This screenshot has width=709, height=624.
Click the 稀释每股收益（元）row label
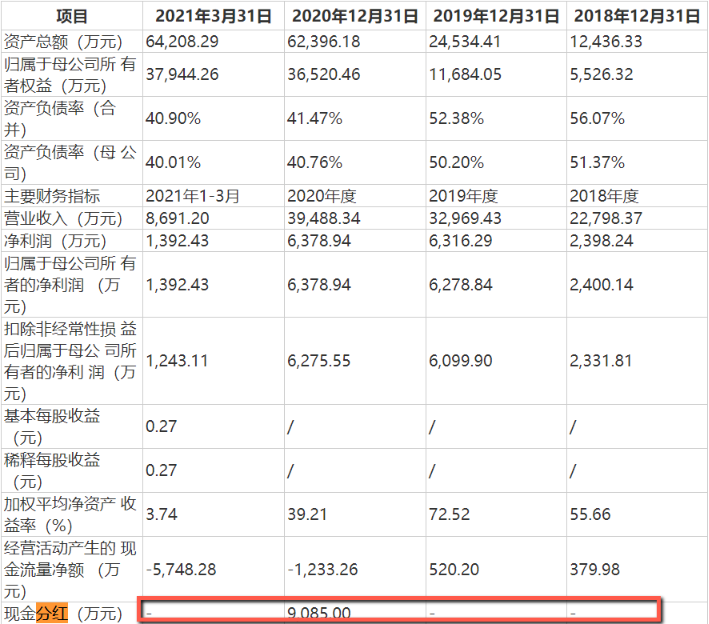[x=52, y=471]
